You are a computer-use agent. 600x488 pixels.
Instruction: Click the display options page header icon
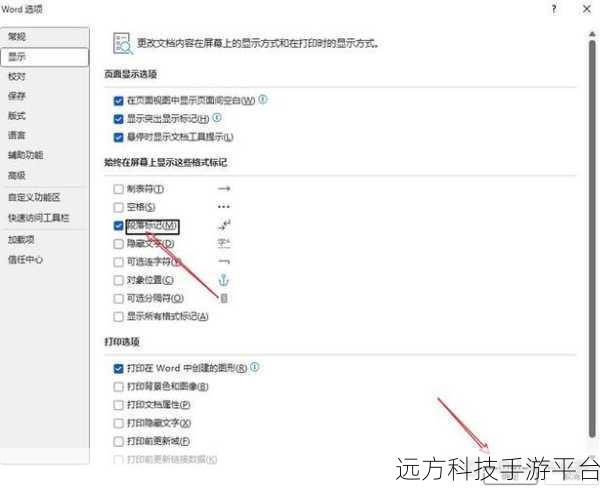point(123,43)
